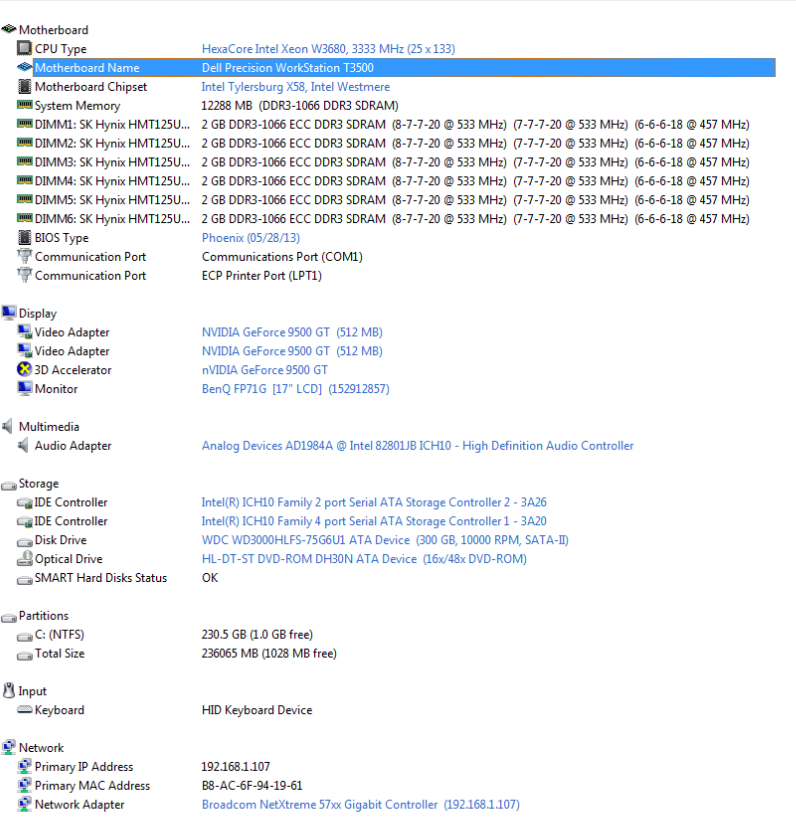Click the SMART status OK value
This screenshot has width=796, height=826.
pyautogui.click(x=210, y=578)
